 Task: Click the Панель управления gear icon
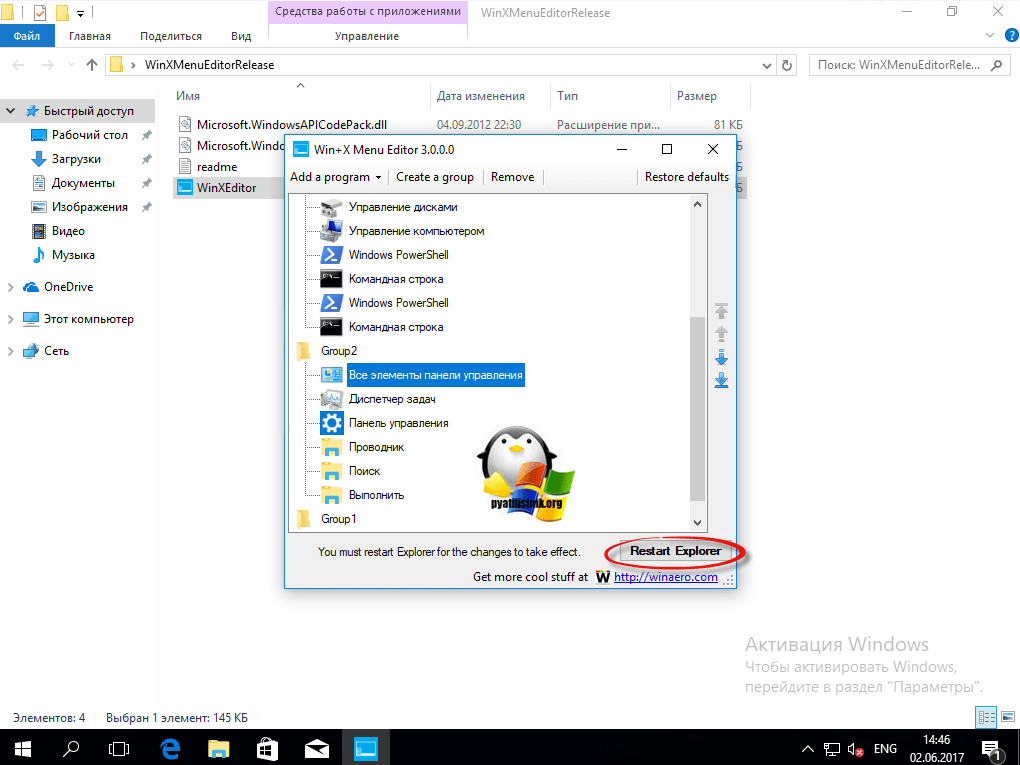pos(332,423)
